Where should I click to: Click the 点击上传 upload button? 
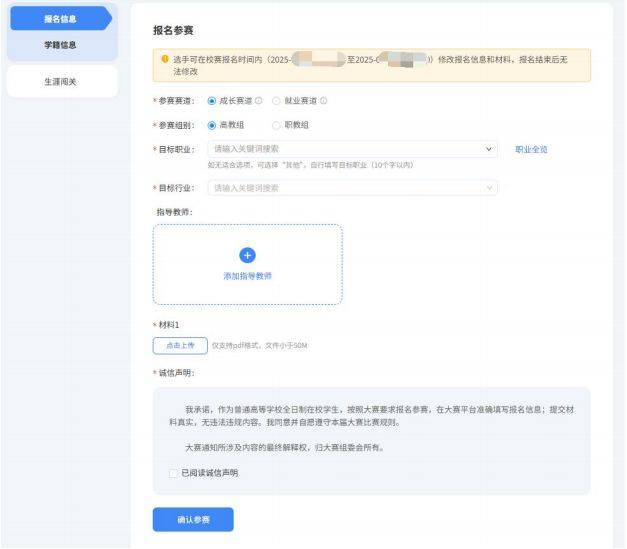[179, 345]
